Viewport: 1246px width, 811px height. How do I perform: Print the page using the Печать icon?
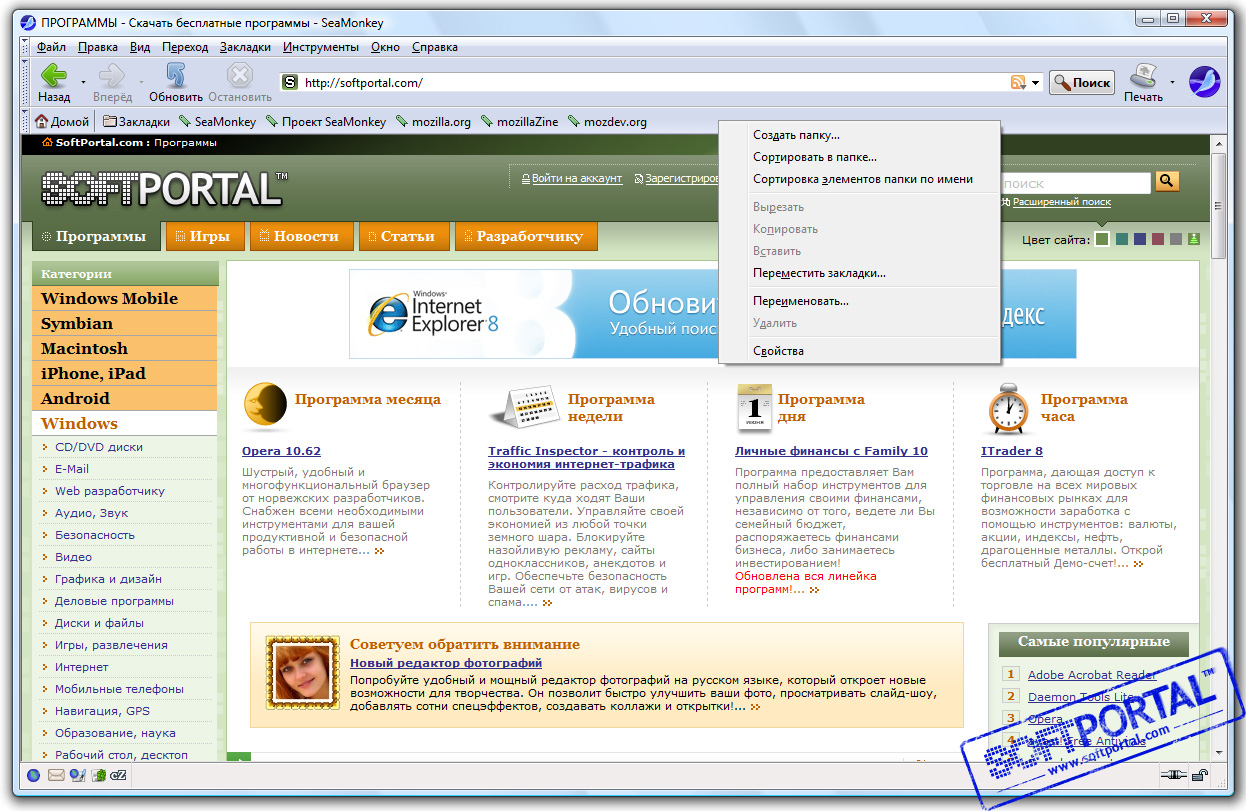[1143, 82]
